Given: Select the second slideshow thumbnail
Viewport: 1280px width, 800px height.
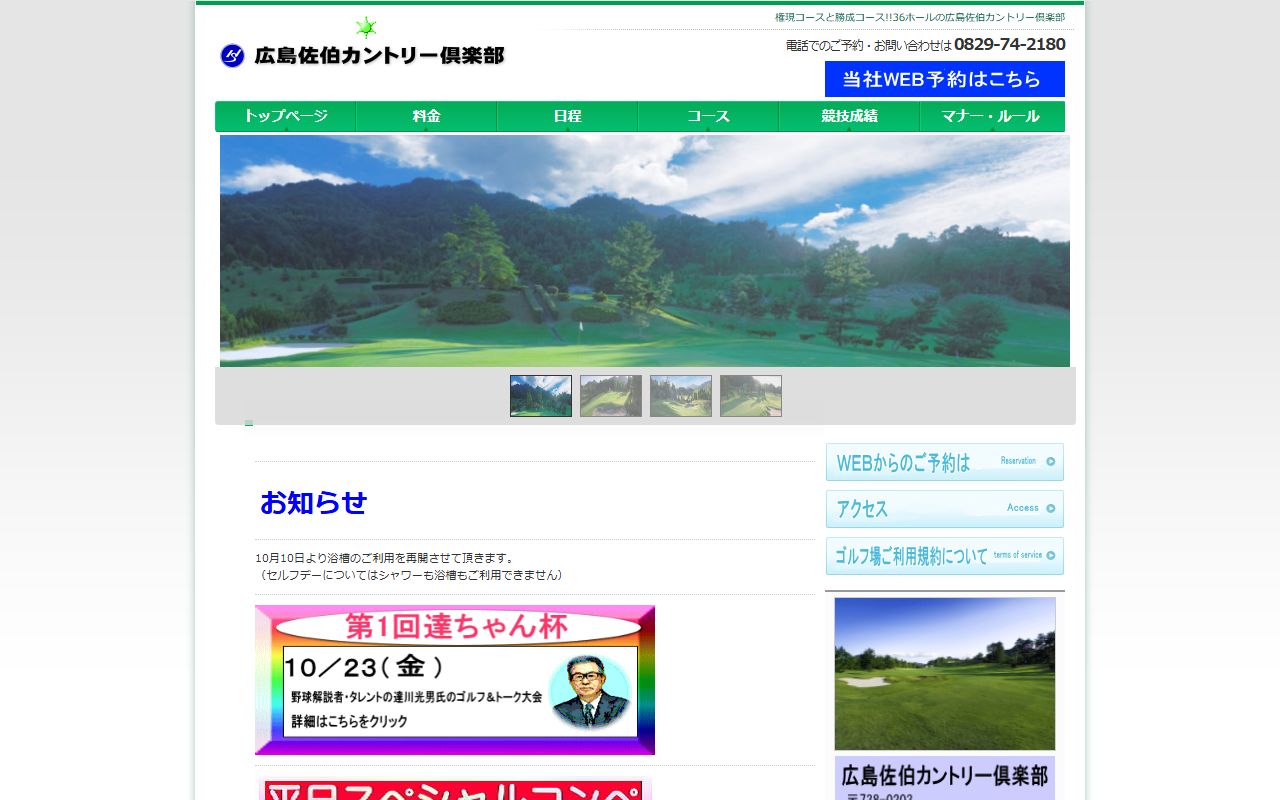Looking at the screenshot, I should tap(611, 396).
